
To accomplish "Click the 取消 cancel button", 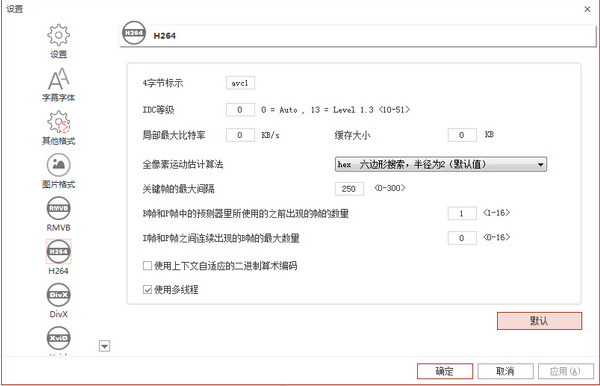I will point(505,371).
